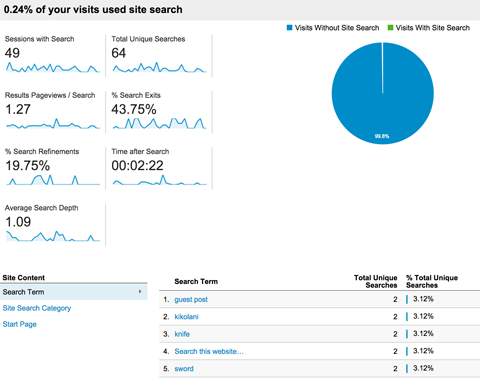Image resolution: width=480 pixels, height=378 pixels.
Task: Click the '0.24% of your visits used site search' title
Action: click(93, 9)
